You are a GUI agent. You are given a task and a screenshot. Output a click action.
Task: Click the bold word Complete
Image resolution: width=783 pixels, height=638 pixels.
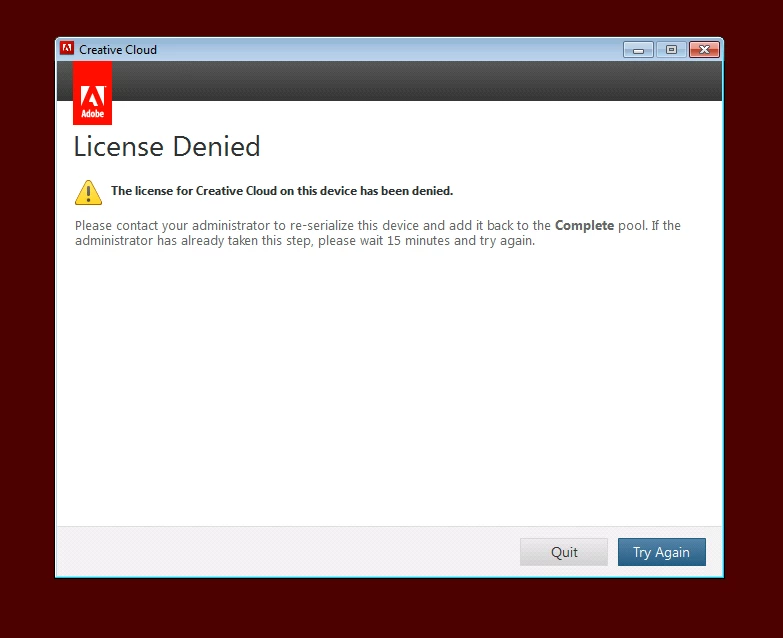584,226
